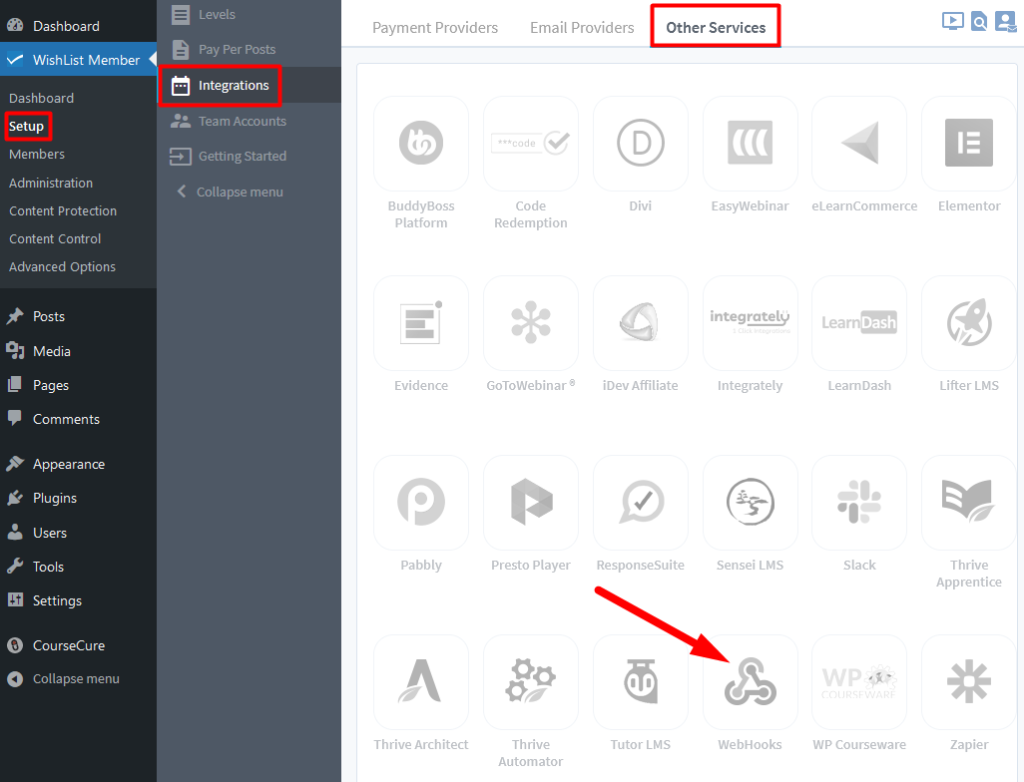Go to Pay Per Posts menu item
This screenshot has height=782, width=1024.
(236, 49)
